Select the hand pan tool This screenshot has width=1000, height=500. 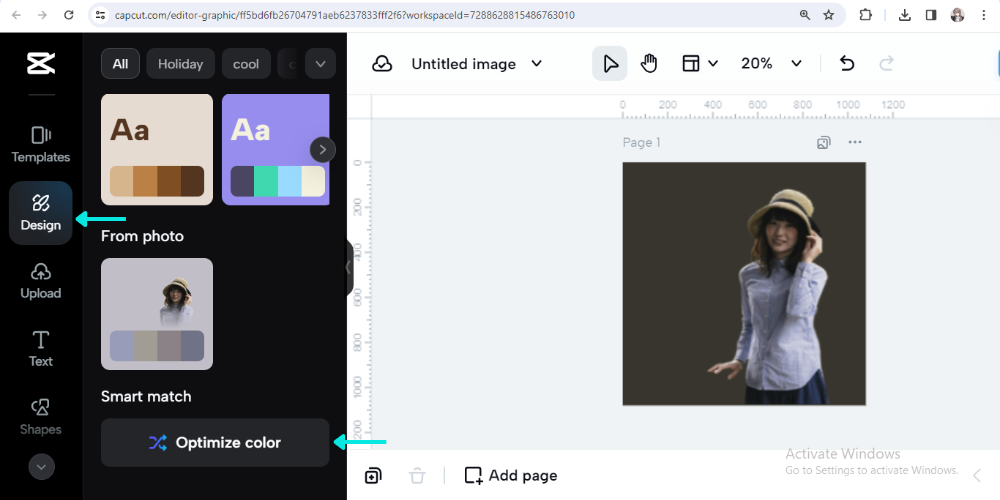[x=649, y=63]
